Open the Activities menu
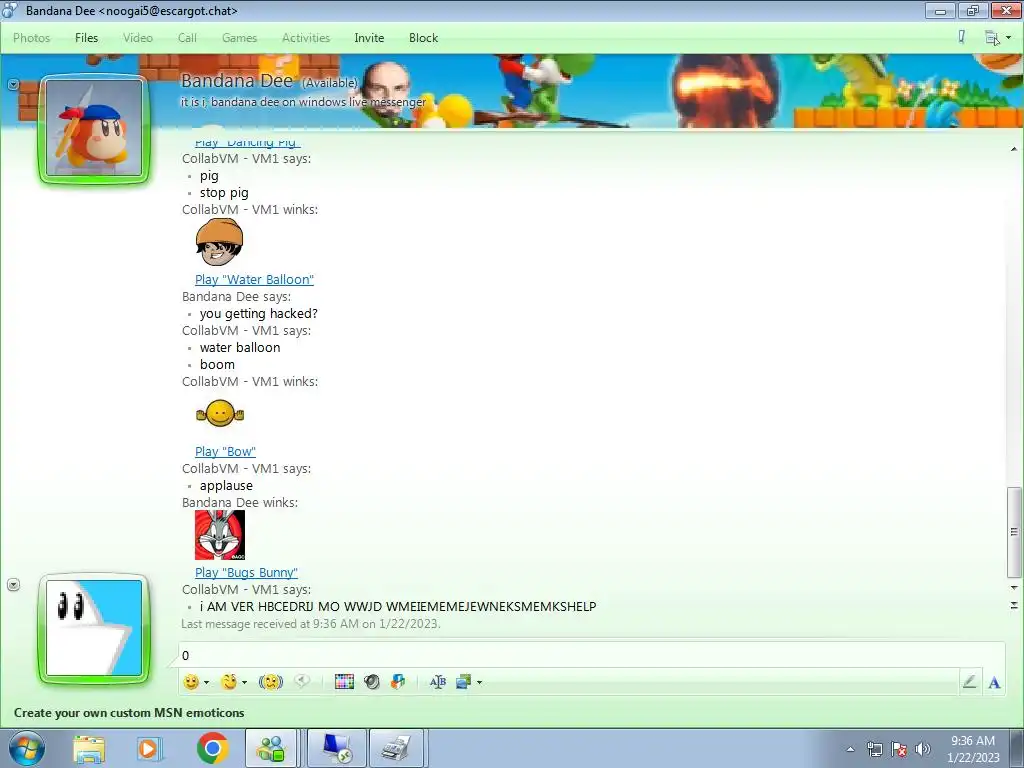 tap(306, 38)
